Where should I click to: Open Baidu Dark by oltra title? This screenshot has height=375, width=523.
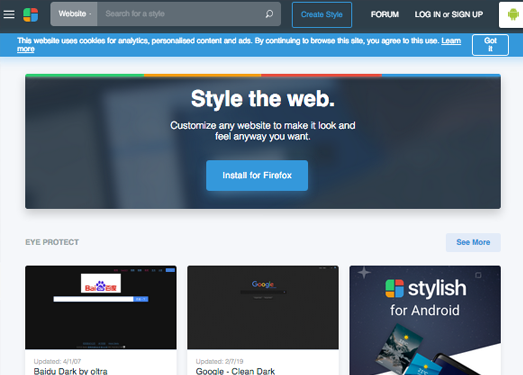70,371
